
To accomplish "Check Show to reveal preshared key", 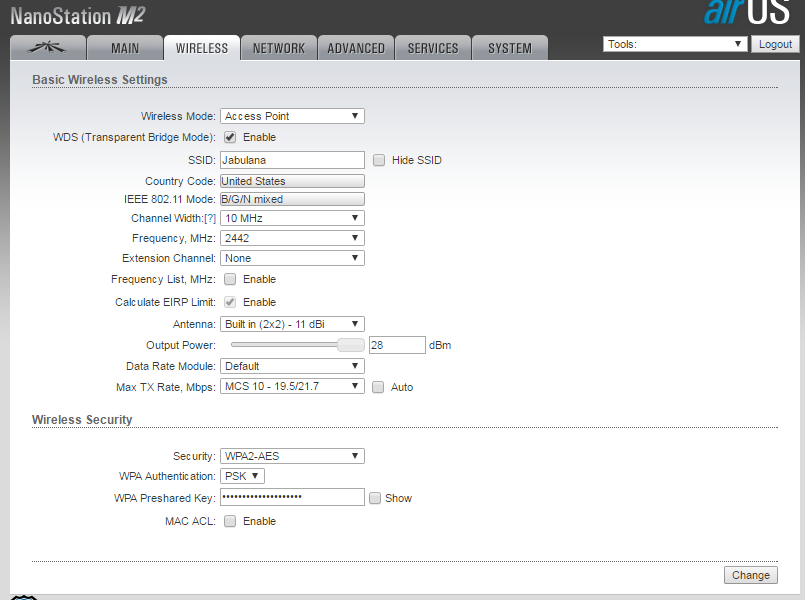I will [x=375, y=498].
